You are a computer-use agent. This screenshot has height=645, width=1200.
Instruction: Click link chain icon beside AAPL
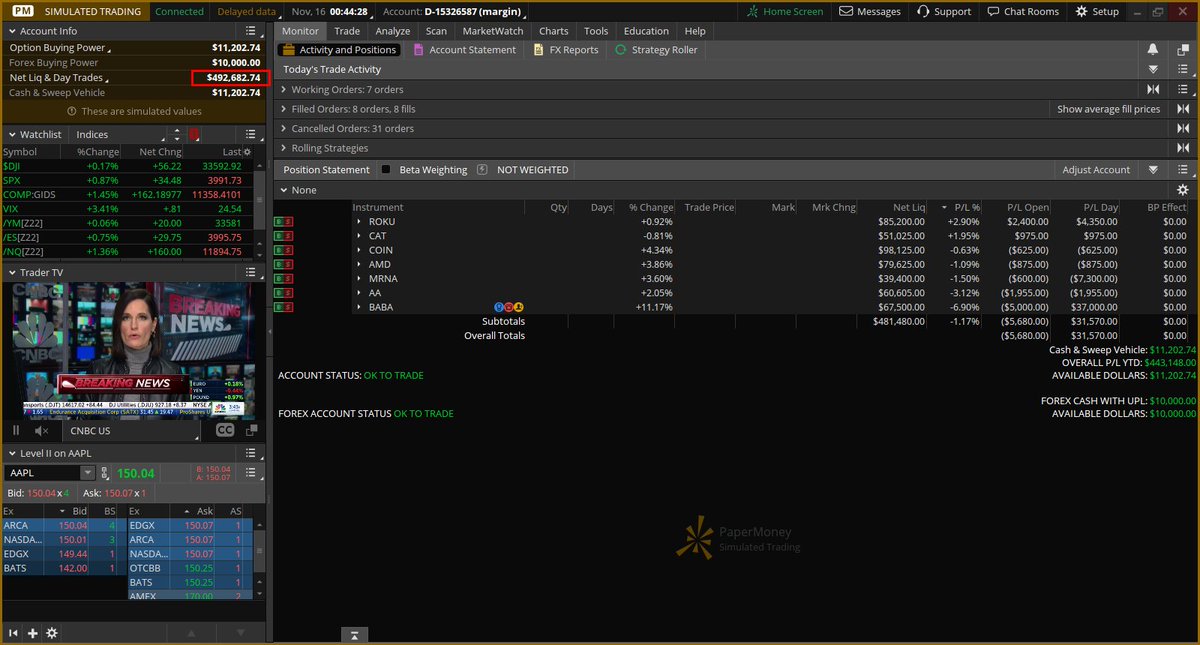[106, 473]
